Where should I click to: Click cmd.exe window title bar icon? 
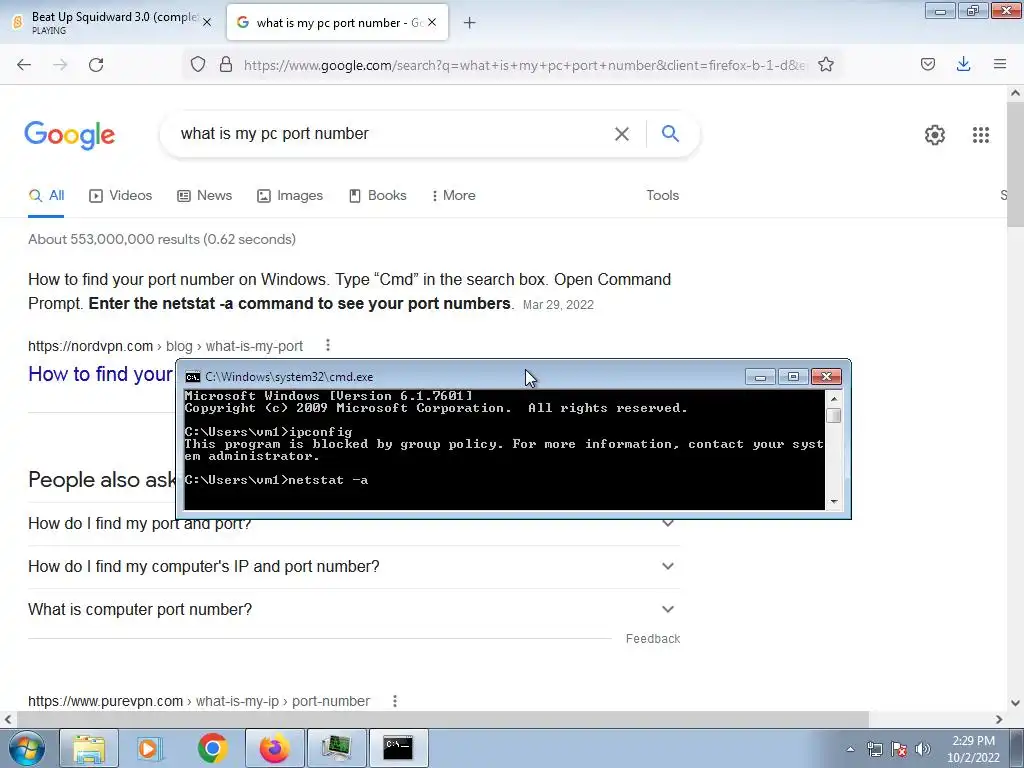pyautogui.click(x=193, y=377)
